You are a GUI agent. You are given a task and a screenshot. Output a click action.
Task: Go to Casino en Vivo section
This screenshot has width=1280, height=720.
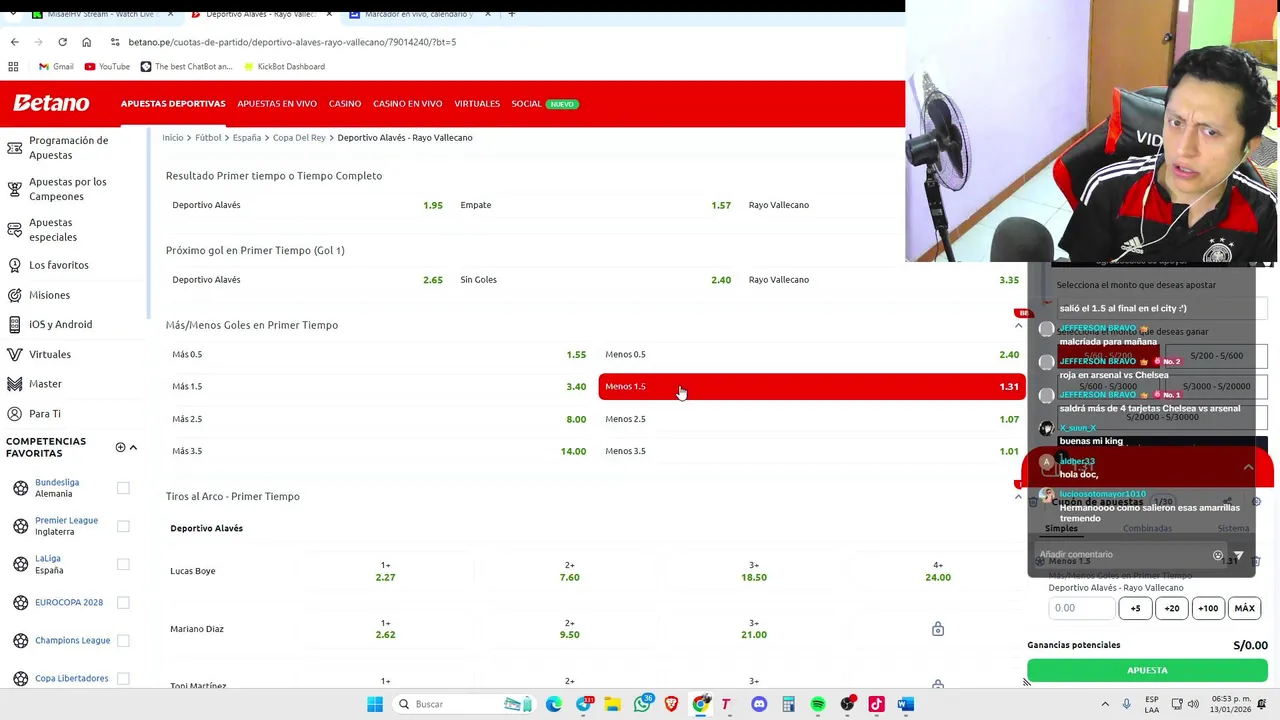click(x=407, y=104)
